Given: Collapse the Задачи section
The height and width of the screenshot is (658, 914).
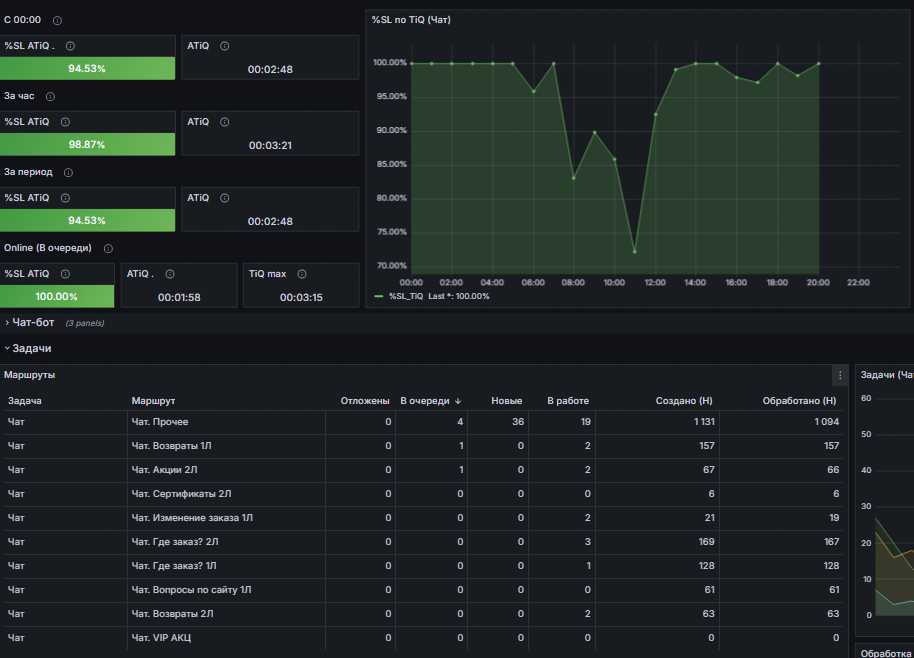Looking at the screenshot, I should point(31,349).
